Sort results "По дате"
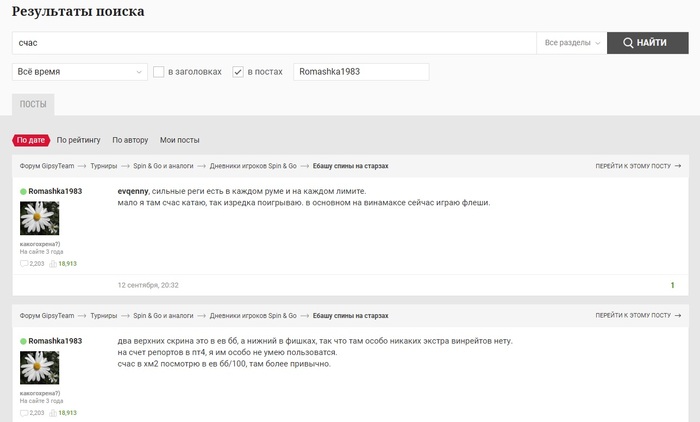This screenshot has width=700, height=422. (31, 140)
